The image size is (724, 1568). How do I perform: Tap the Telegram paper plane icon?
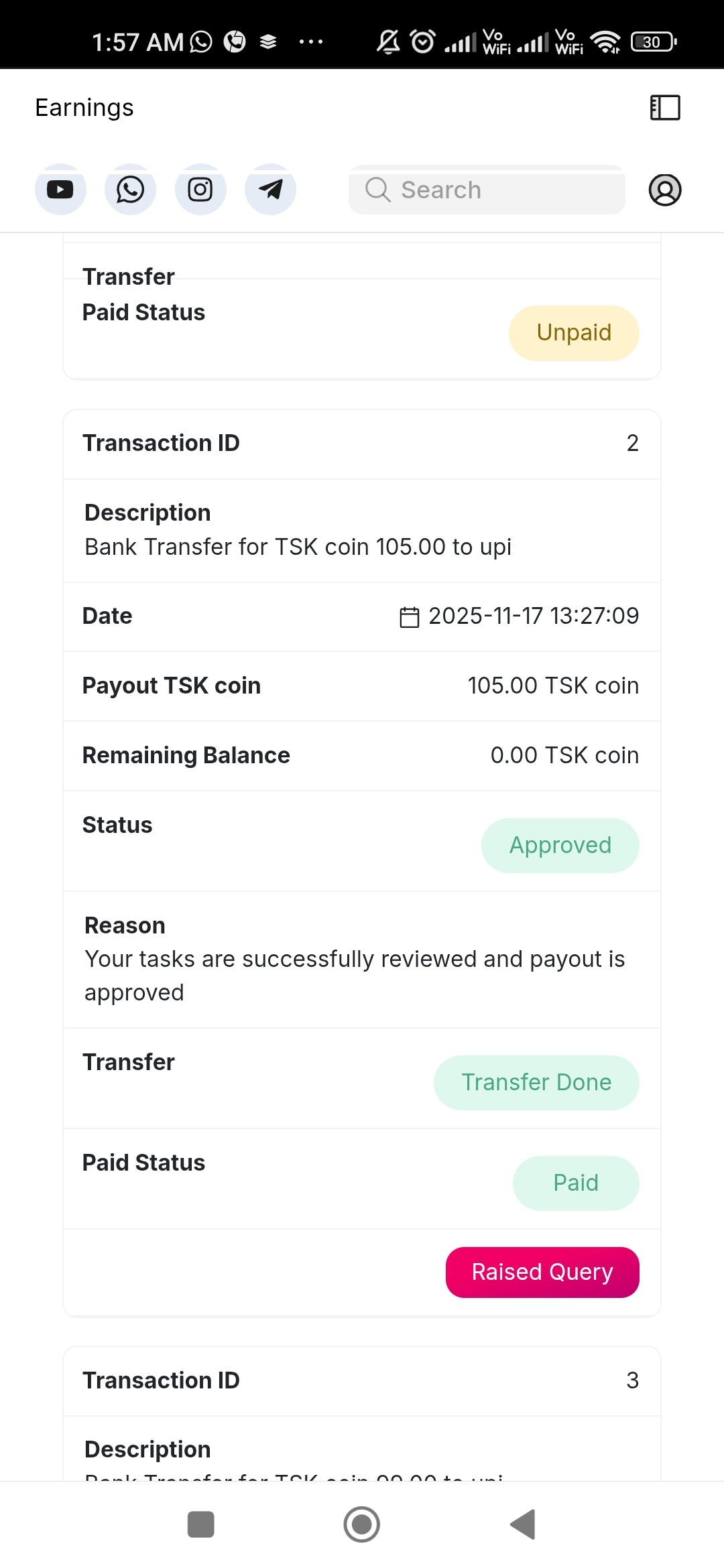pyautogui.click(x=270, y=190)
